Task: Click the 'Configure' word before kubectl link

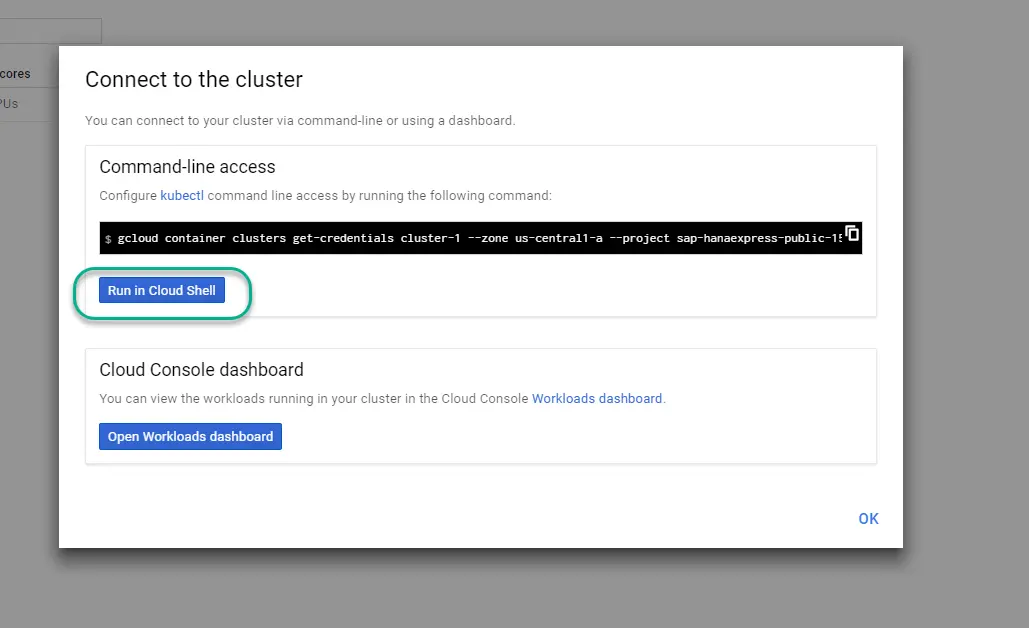Action: coord(128,196)
